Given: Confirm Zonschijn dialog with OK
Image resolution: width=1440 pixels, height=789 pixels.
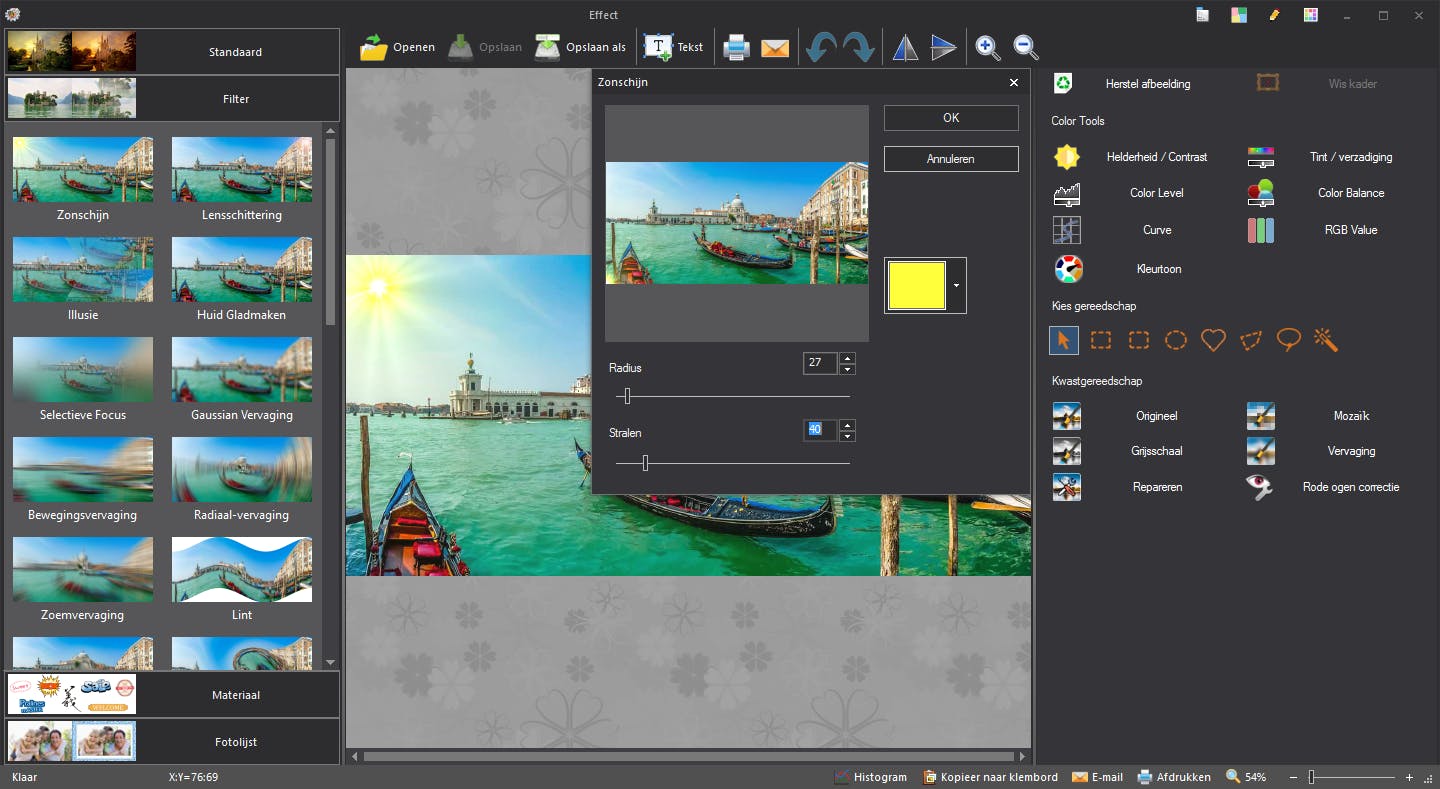Looking at the screenshot, I should tap(950, 118).
